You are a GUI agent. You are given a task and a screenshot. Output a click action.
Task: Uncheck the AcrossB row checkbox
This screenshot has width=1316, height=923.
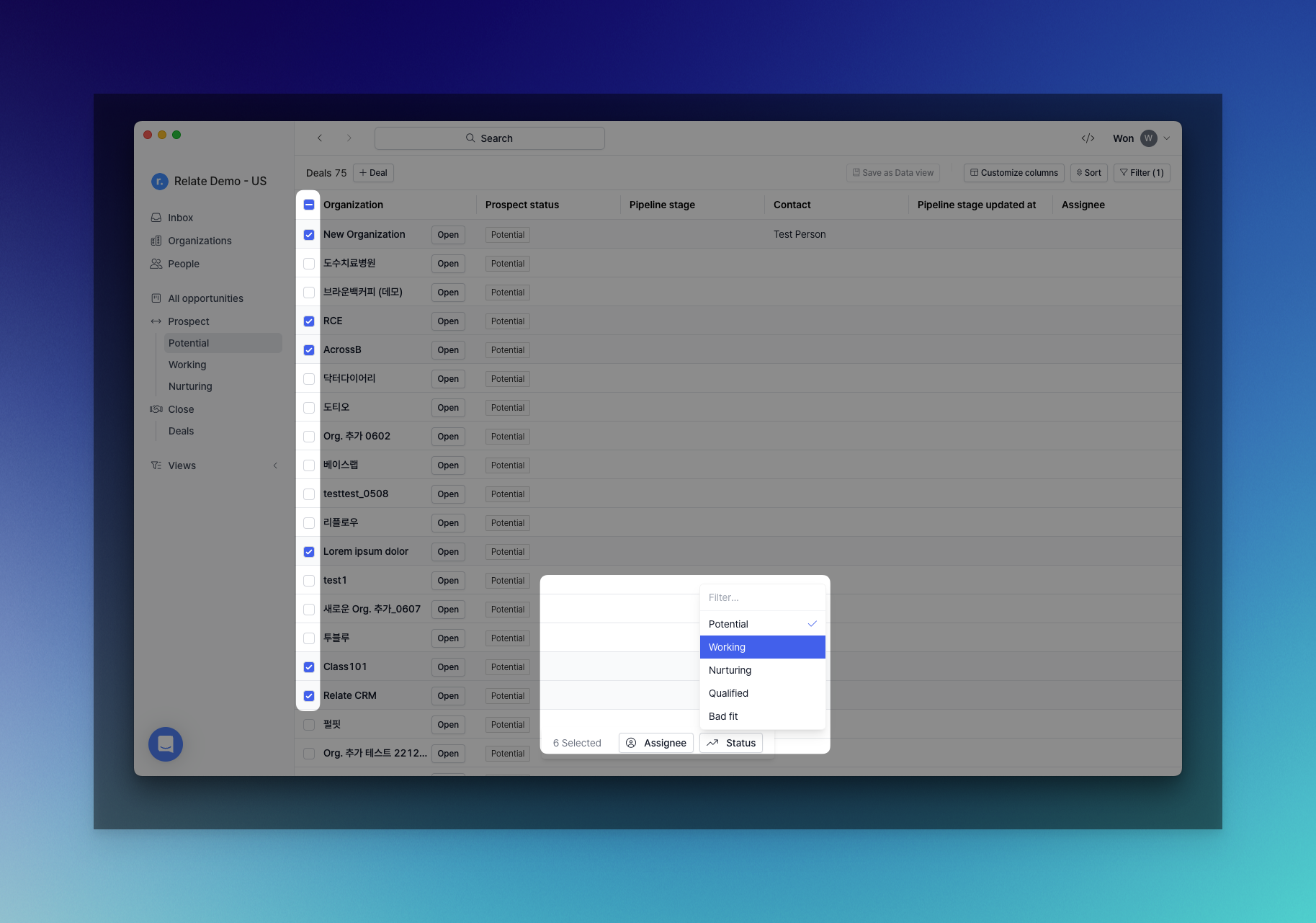(x=309, y=350)
